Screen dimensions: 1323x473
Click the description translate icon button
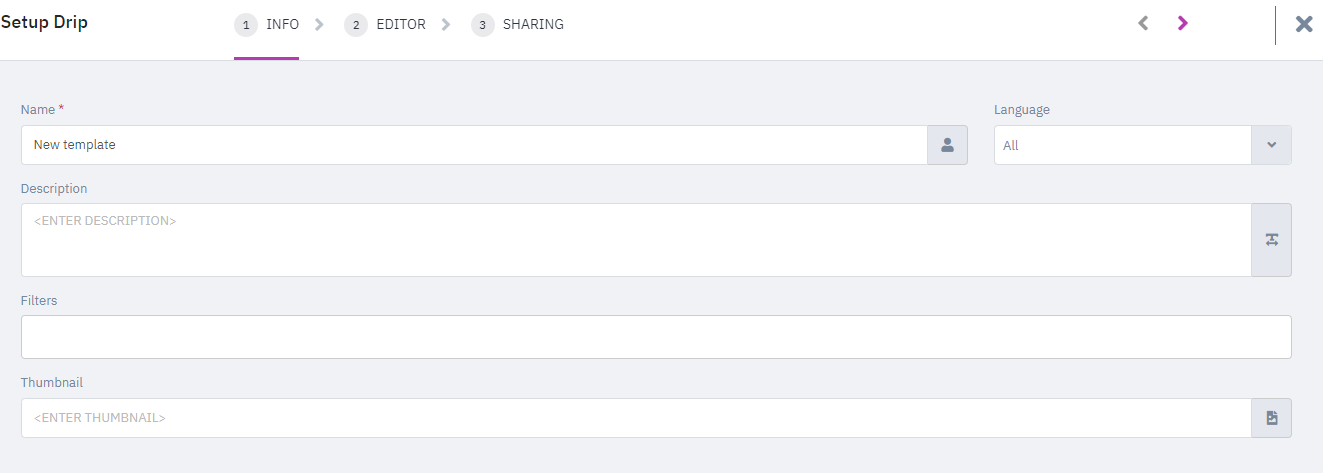[1271, 240]
